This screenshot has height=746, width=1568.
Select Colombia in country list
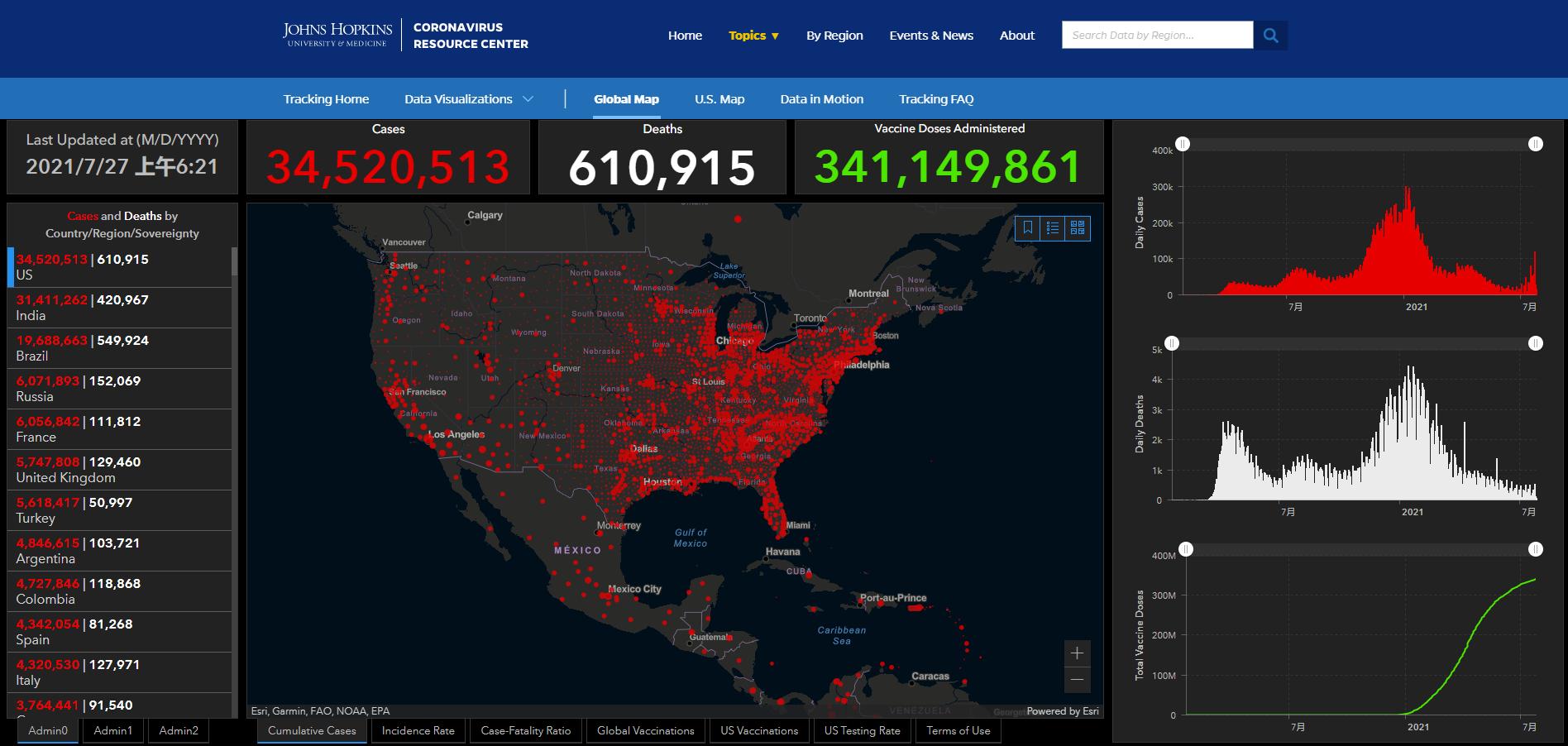[120, 591]
